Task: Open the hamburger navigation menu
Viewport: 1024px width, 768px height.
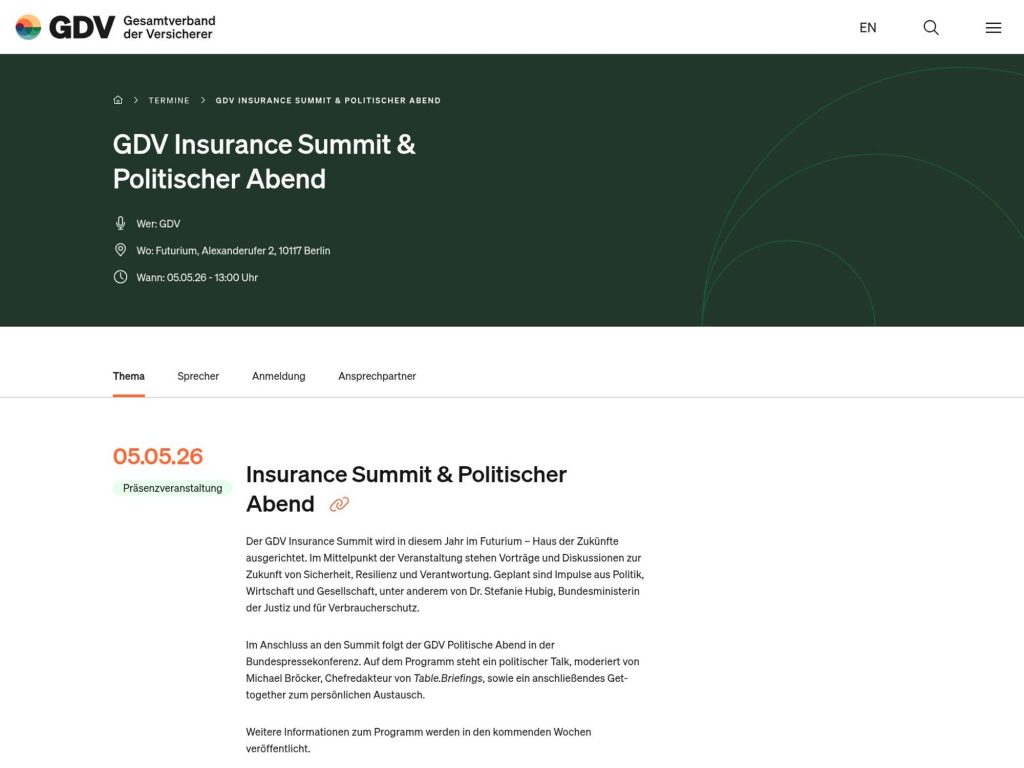Action: pos(993,27)
